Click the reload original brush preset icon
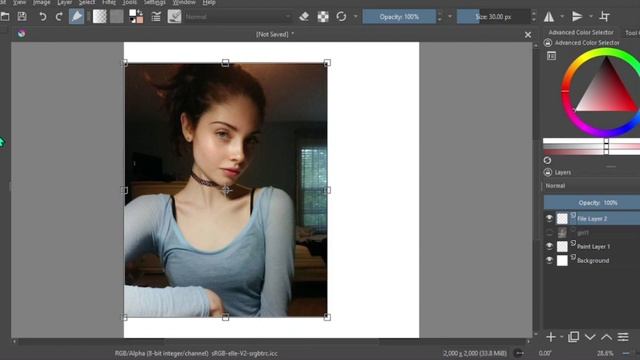The image size is (640, 360). pyautogui.click(x=341, y=17)
